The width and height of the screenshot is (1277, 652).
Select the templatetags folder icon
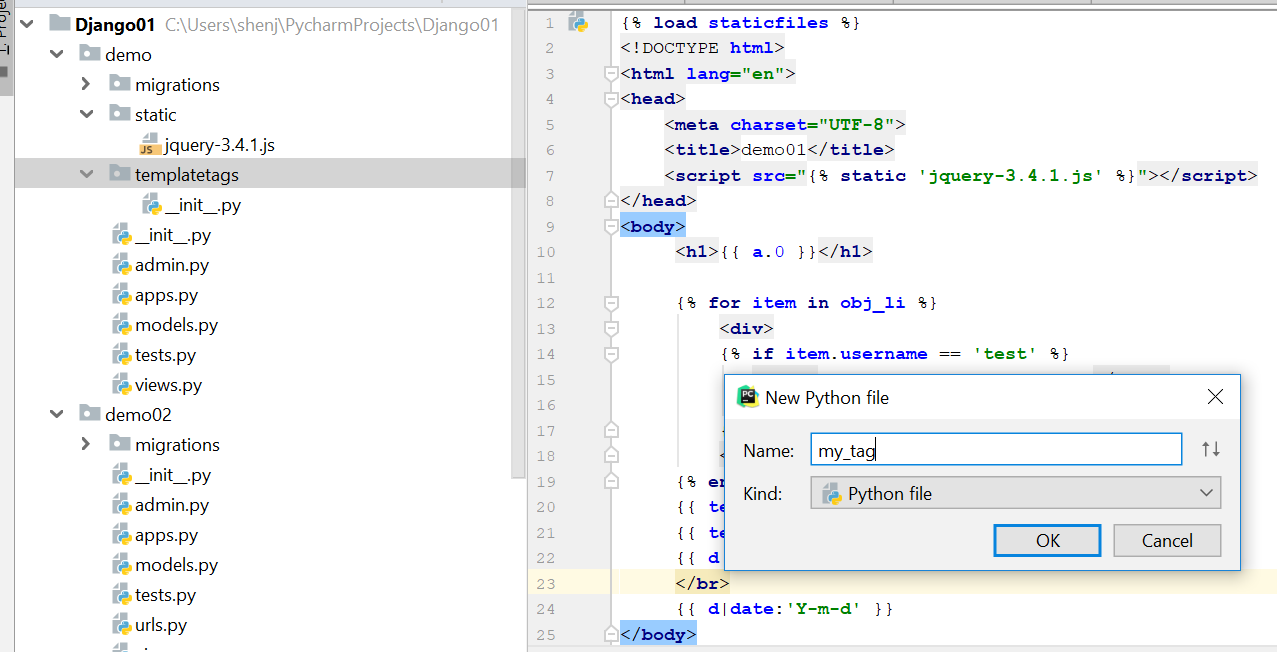tap(119, 174)
